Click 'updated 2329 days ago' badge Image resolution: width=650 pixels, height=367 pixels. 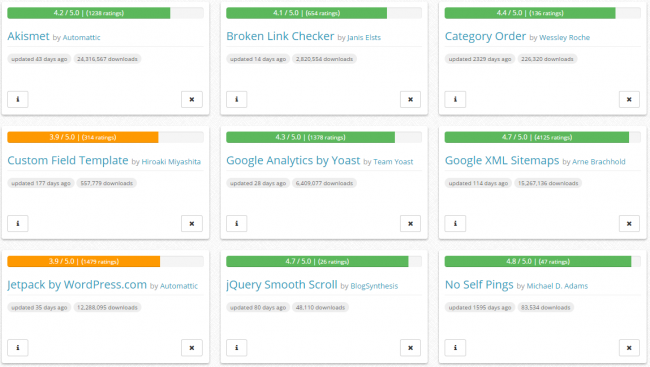[x=480, y=59]
